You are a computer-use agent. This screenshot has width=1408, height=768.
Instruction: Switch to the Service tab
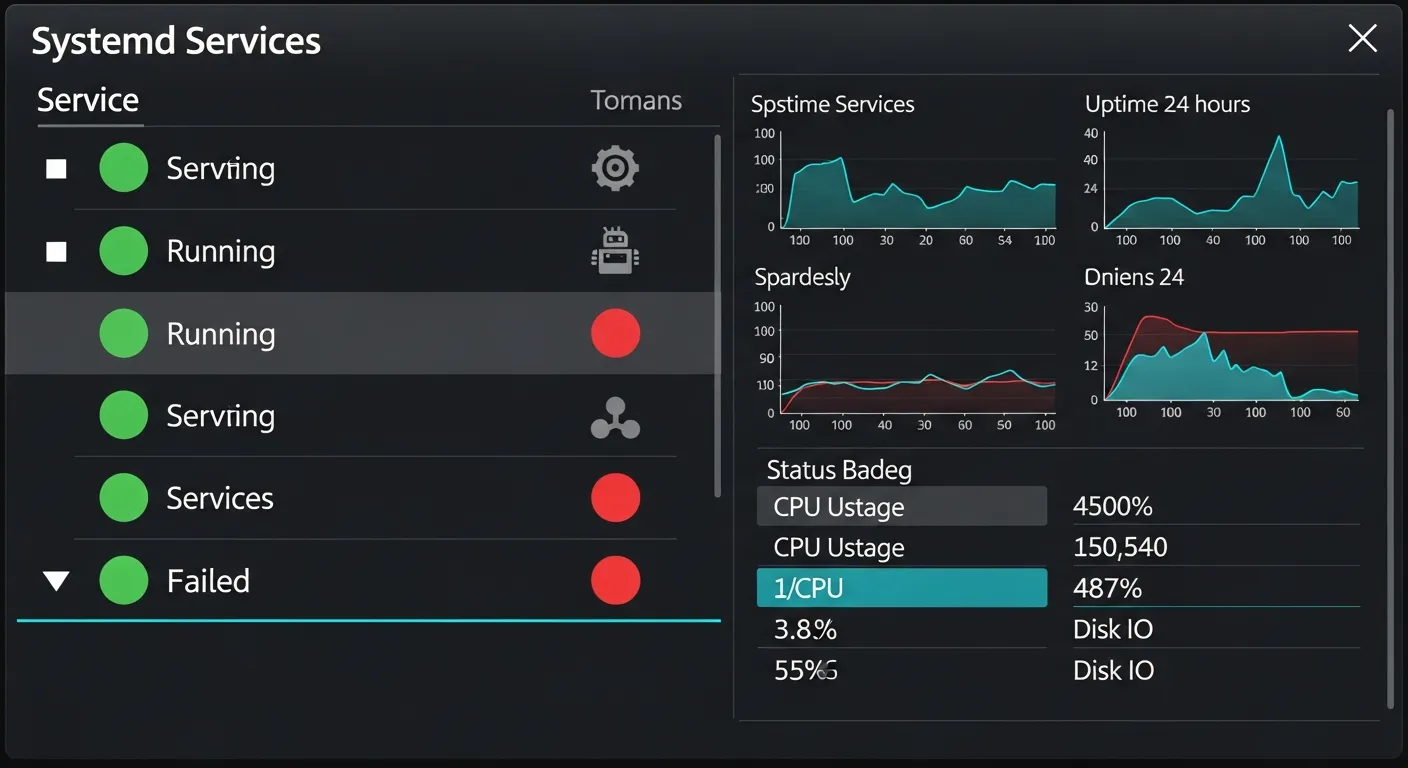pos(88,100)
